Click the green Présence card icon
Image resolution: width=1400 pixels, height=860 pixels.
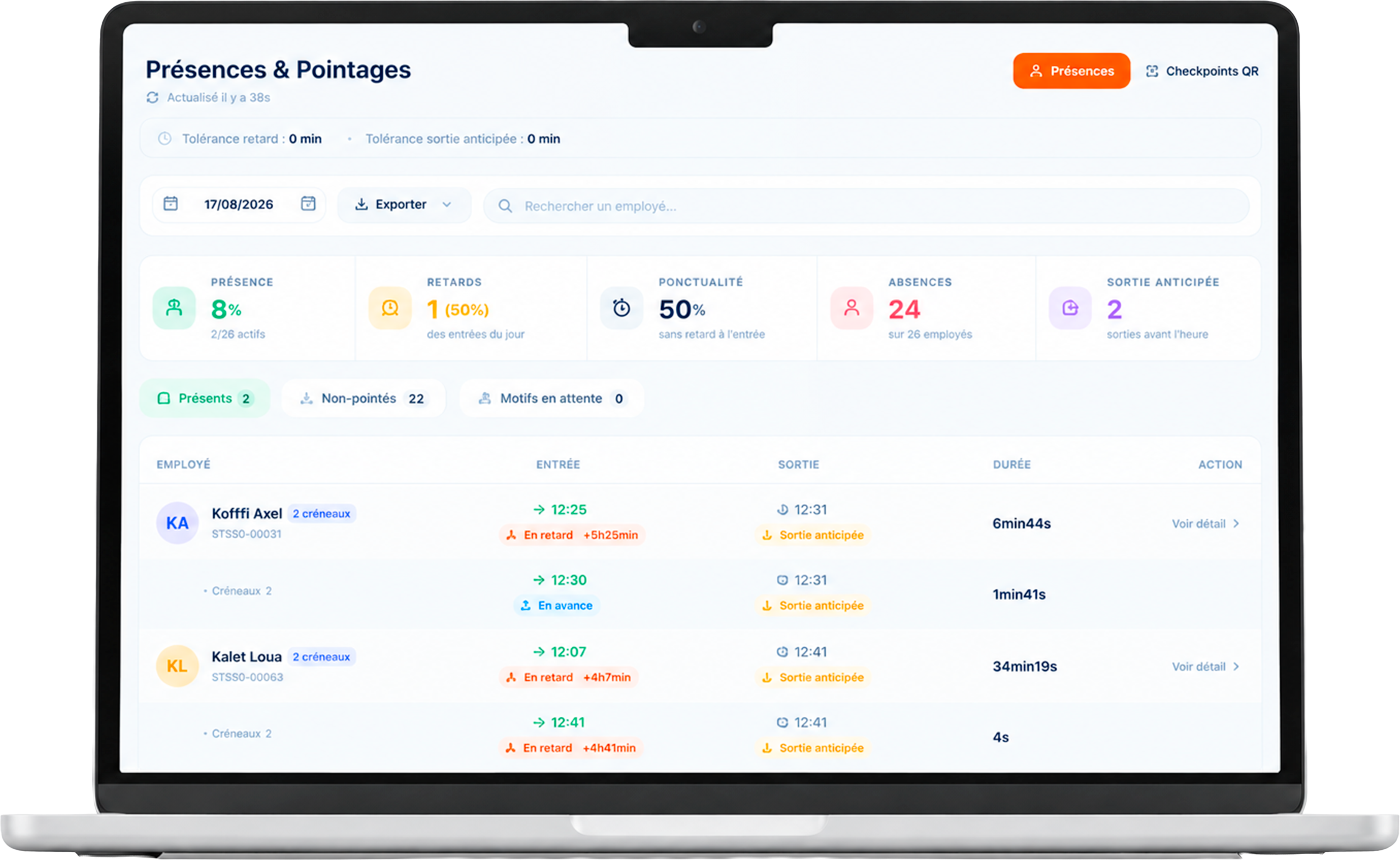click(x=174, y=308)
